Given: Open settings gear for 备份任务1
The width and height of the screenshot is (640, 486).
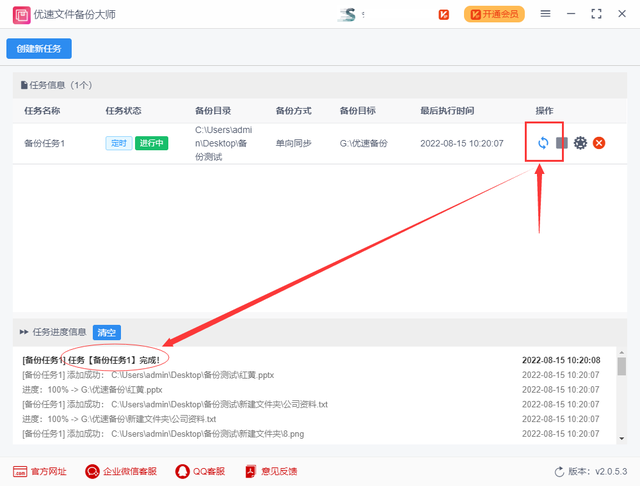Looking at the screenshot, I should 580,143.
